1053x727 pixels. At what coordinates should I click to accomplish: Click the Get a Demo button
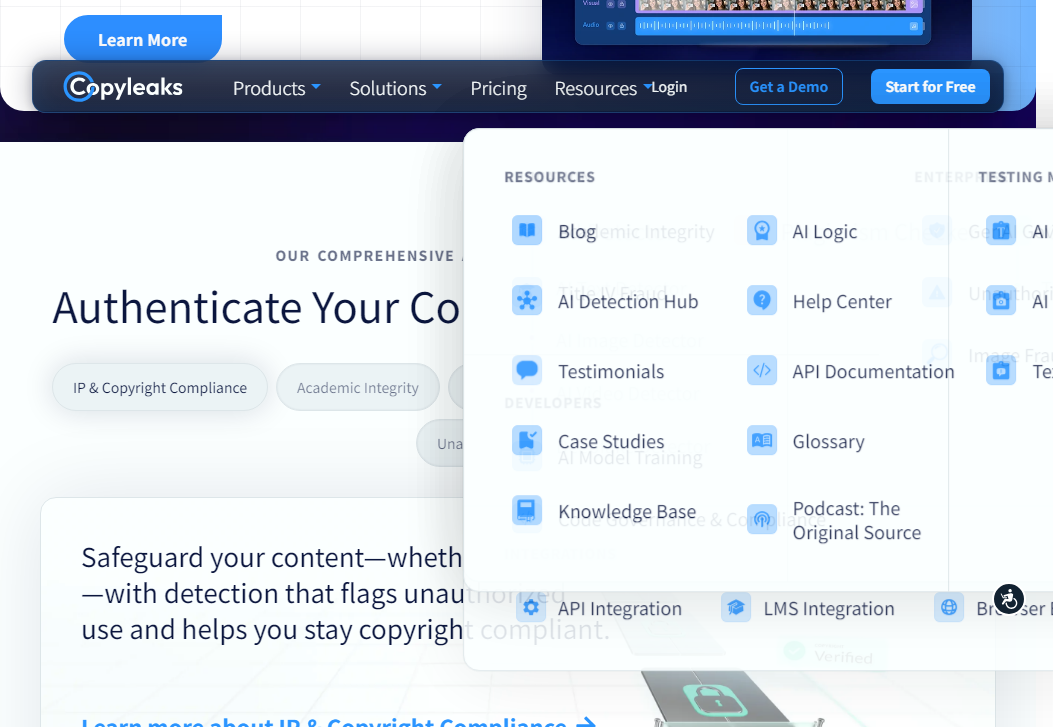(788, 87)
